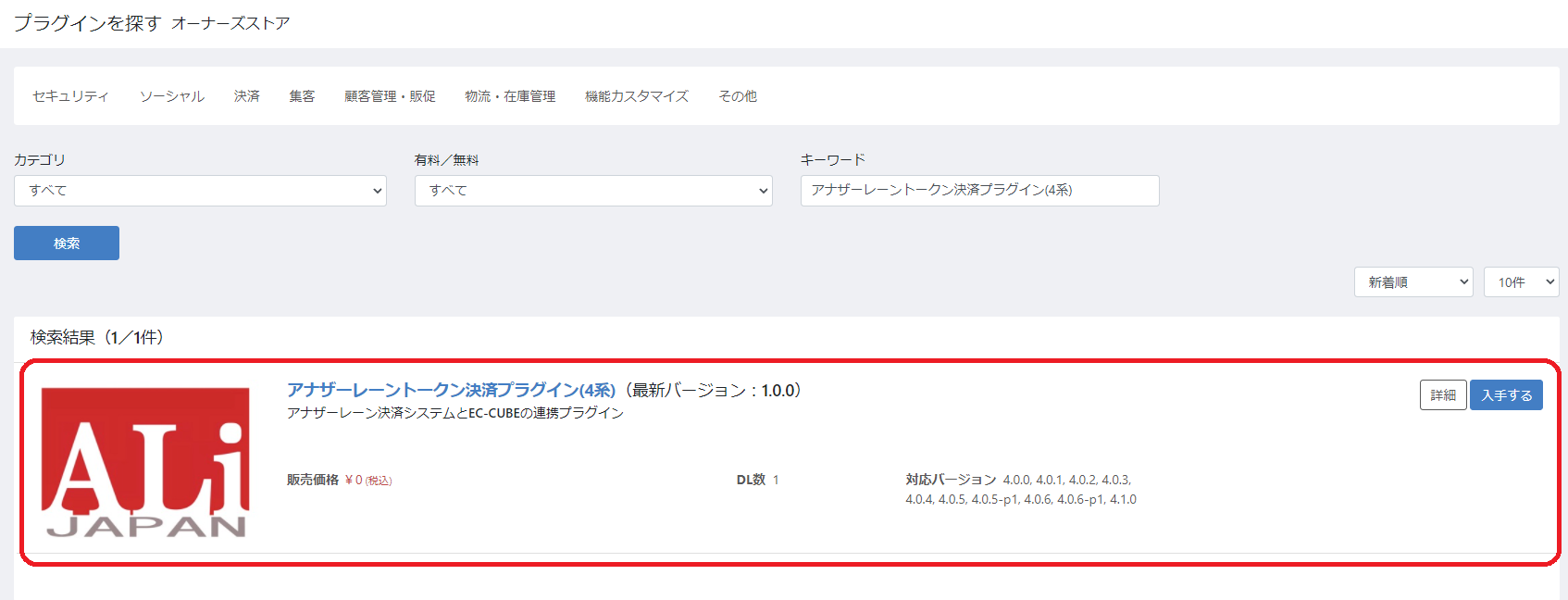Select the ソーシャル category tab

tap(172, 96)
